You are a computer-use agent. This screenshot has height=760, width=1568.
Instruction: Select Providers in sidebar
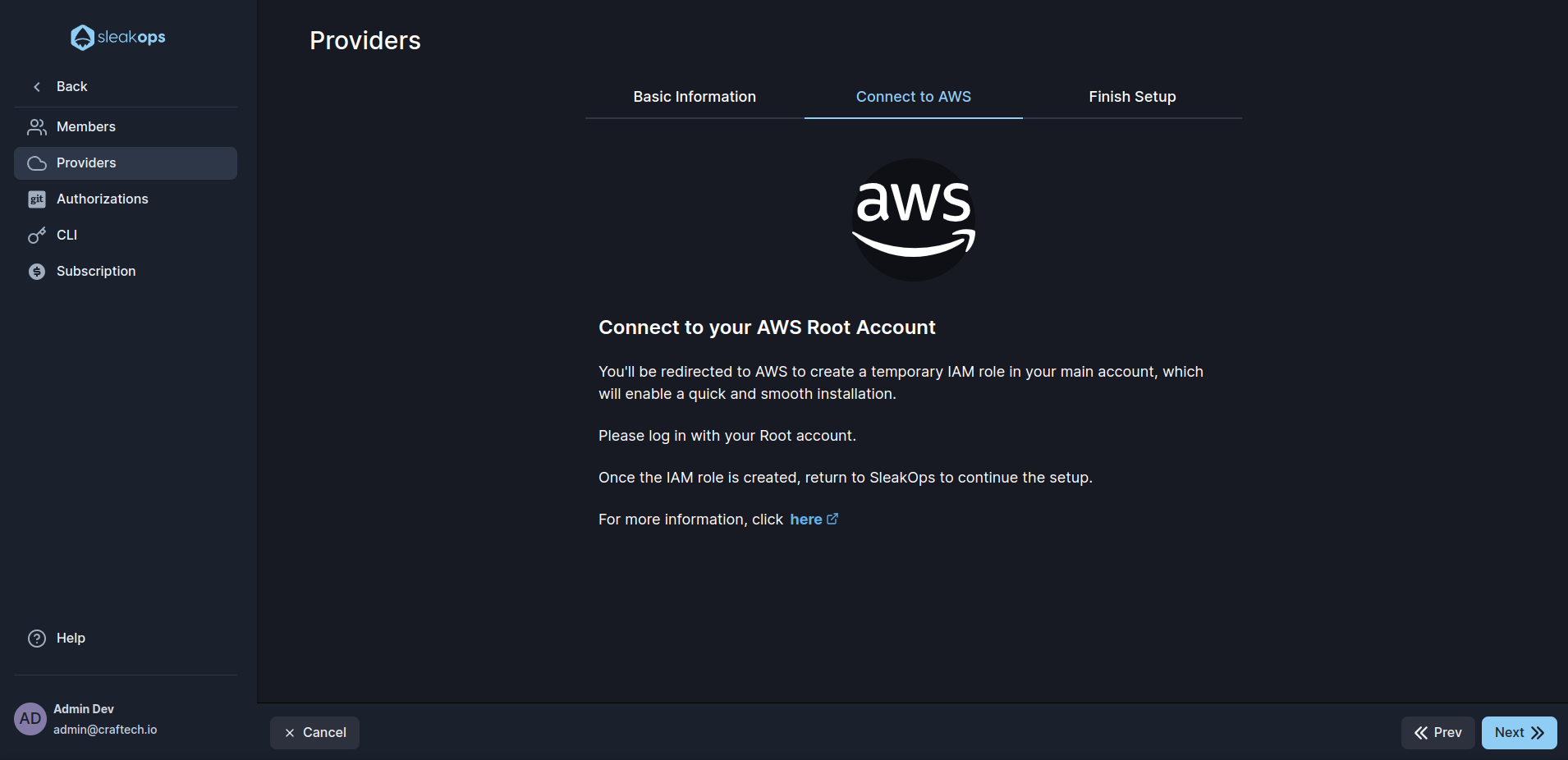(126, 163)
